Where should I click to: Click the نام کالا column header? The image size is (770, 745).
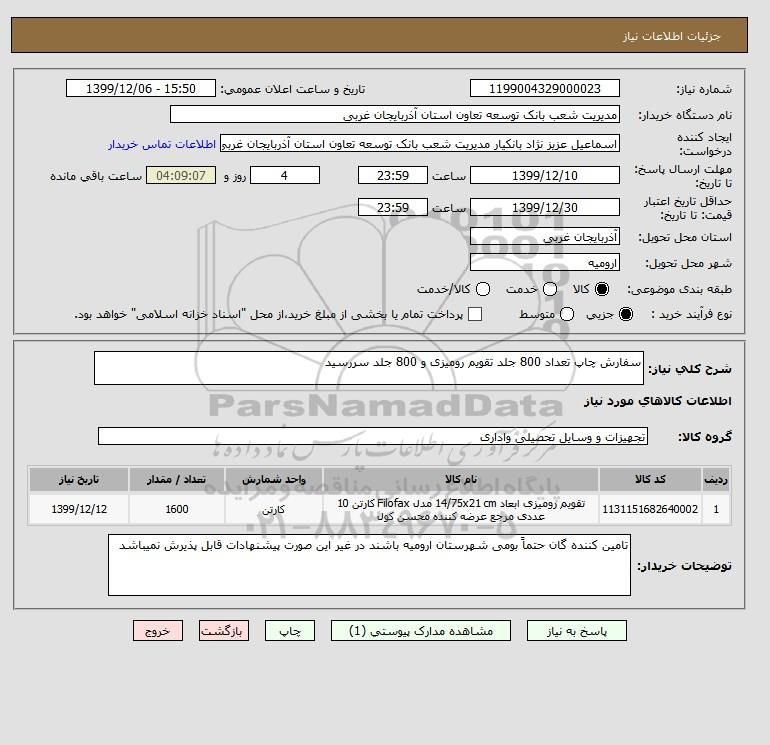(461, 479)
